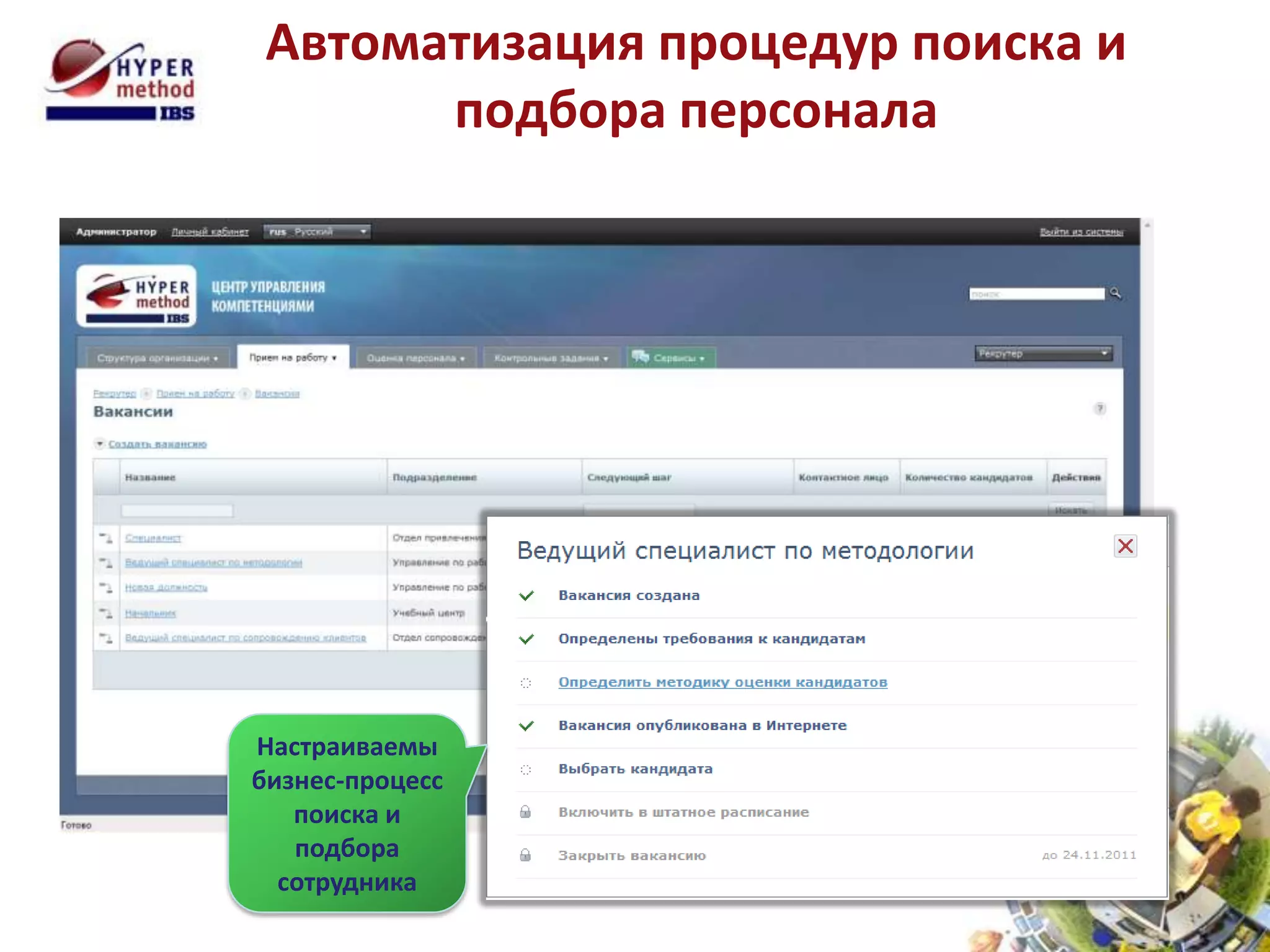Click the row icon beside Начальник
The height and width of the screenshot is (952, 1270).
107,613
